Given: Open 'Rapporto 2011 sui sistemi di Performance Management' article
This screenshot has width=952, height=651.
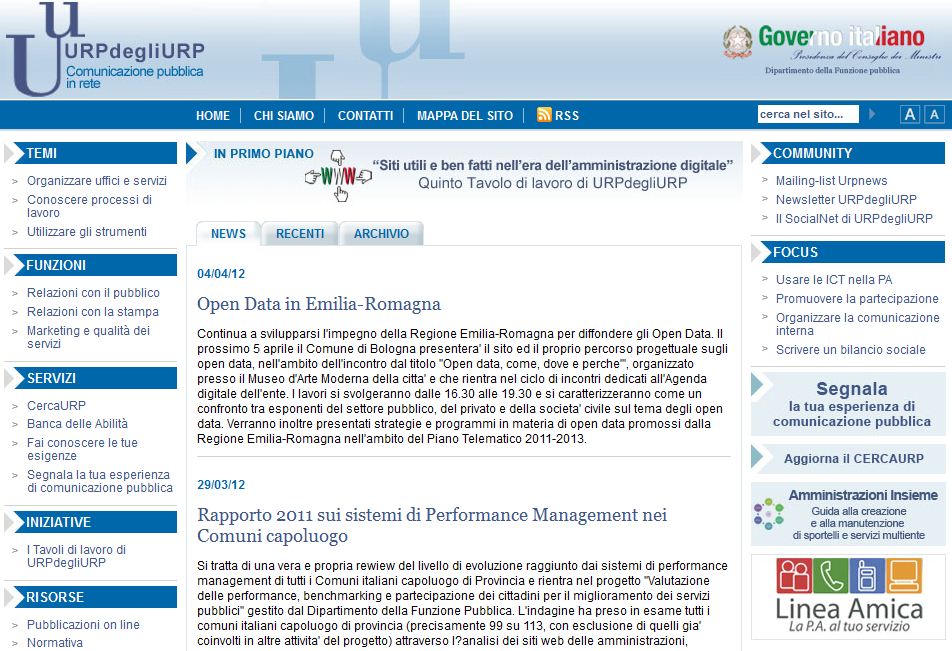Looking at the screenshot, I should point(432,525).
